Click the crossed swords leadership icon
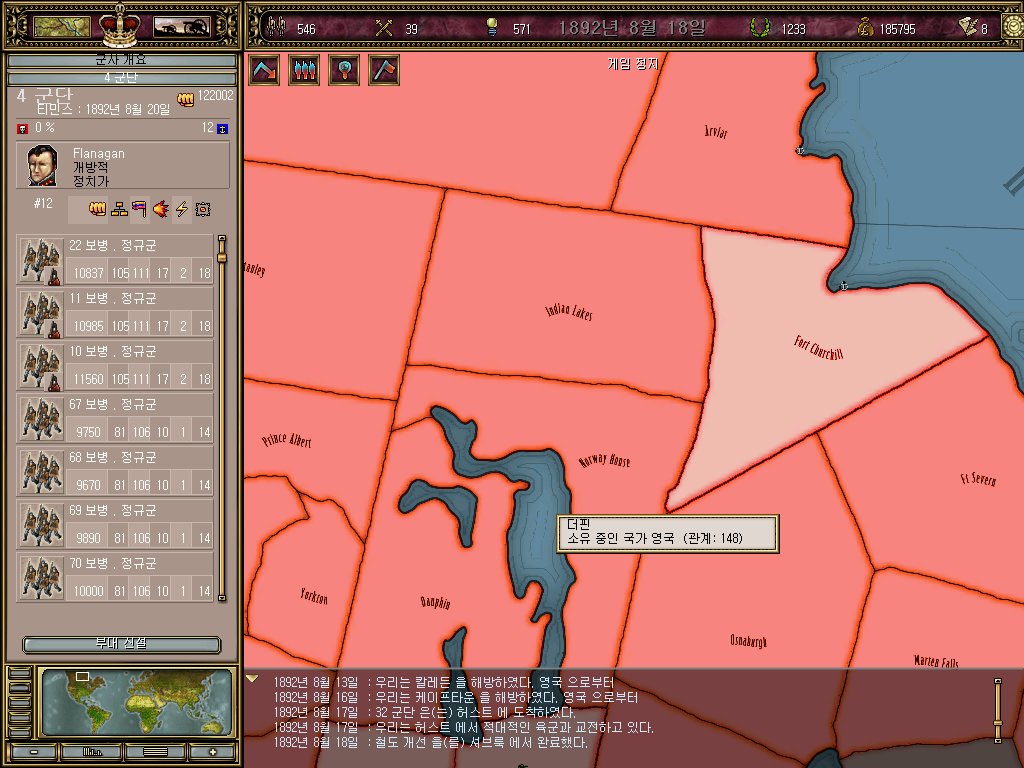 point(384,28)
